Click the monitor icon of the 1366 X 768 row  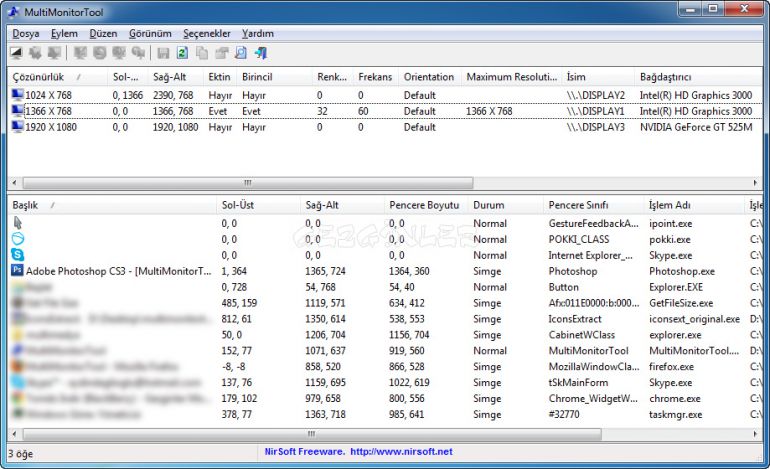(18, 111)
